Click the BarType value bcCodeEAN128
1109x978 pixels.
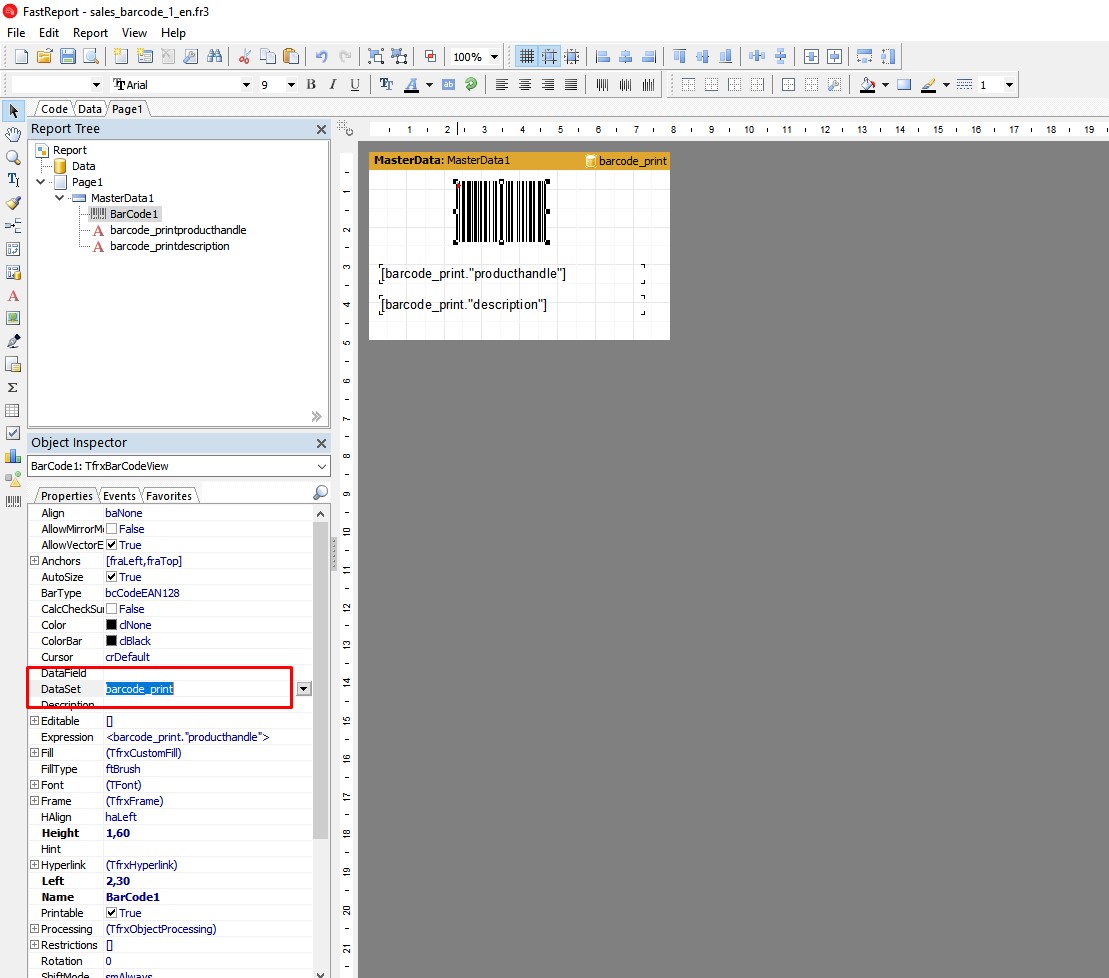(x=142, y=593)
